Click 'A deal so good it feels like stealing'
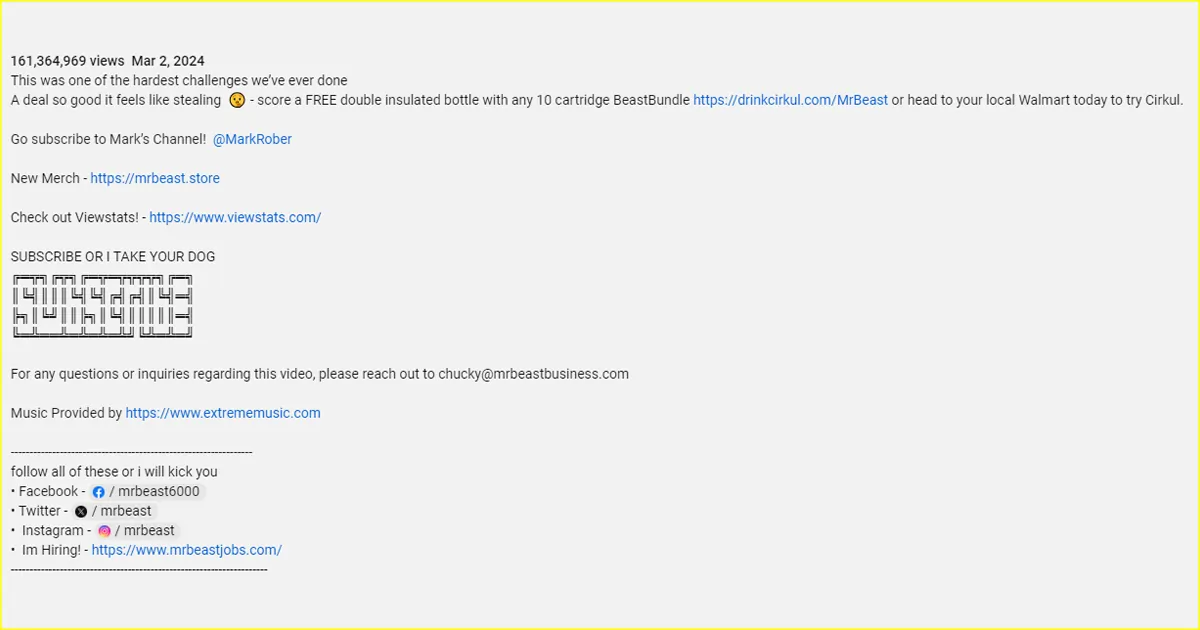The image size is (1200, 630). [116, 100]
